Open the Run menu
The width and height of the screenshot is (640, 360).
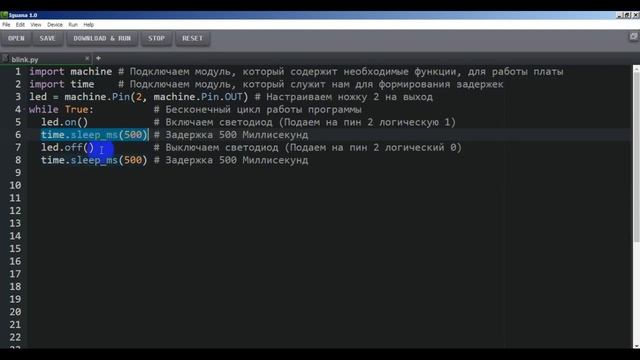tap(73, 24)
